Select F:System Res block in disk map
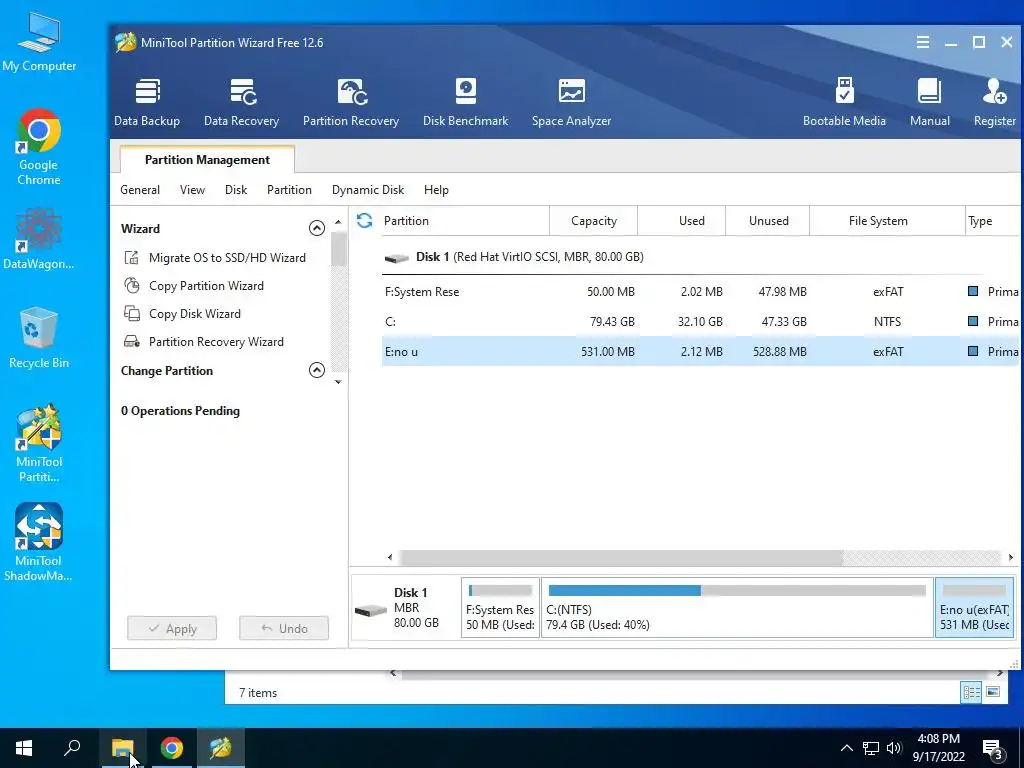 point(500,607)
